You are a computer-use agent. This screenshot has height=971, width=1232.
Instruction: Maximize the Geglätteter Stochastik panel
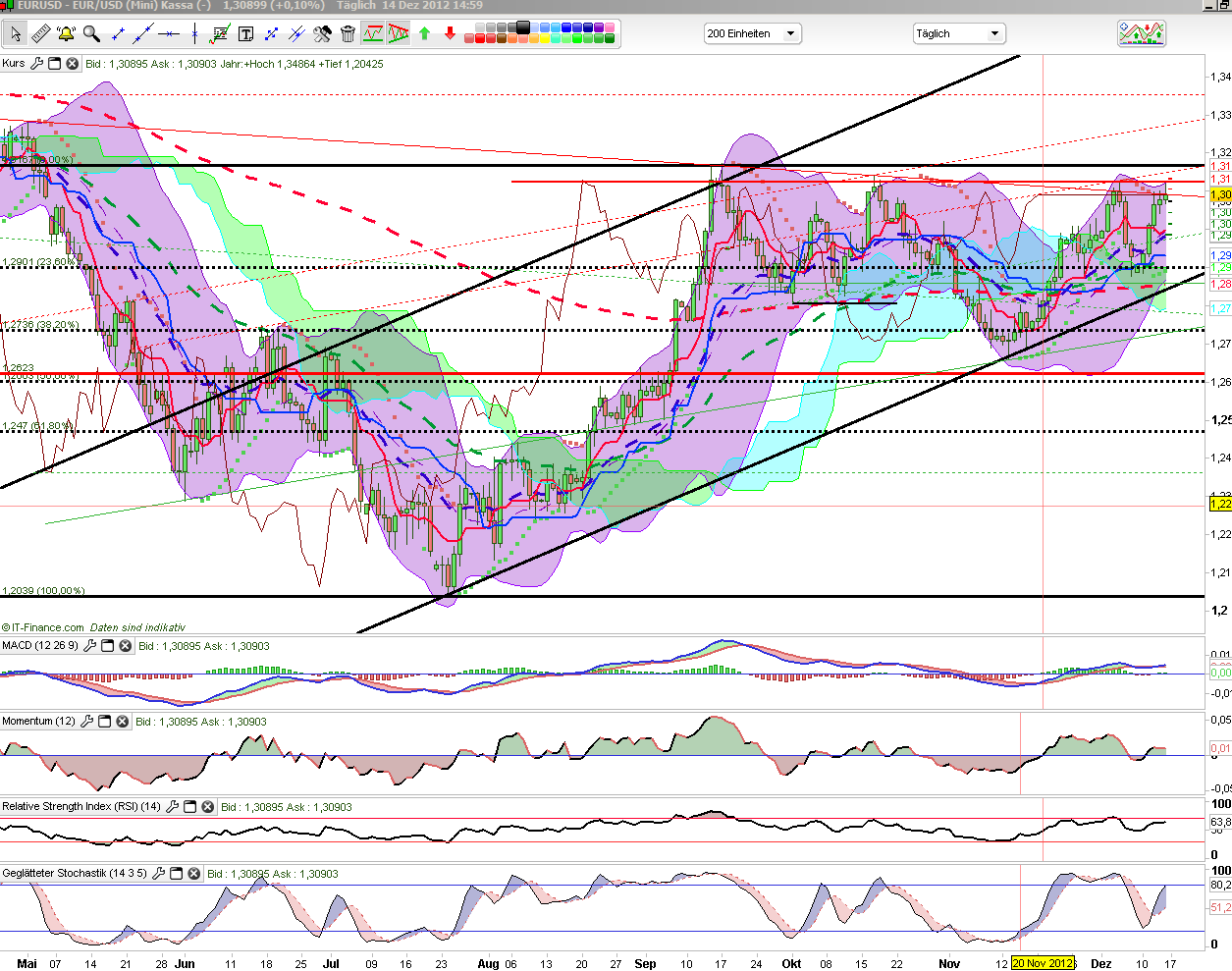click(x=177, y=874)
